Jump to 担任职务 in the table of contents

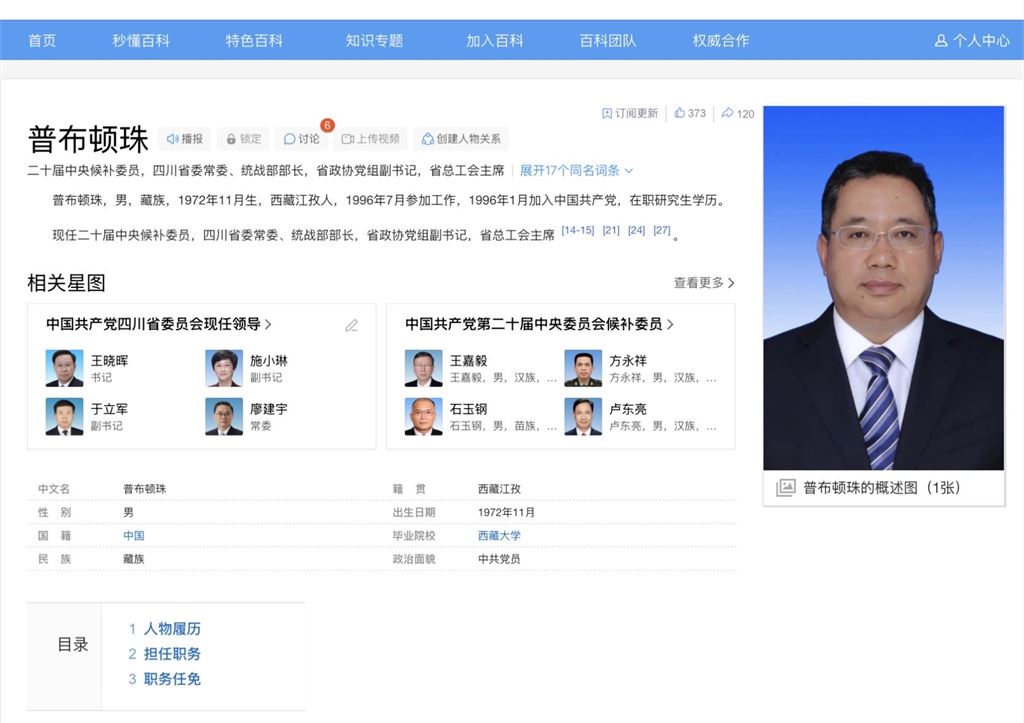pyautogui.click(x=172, y=654)
